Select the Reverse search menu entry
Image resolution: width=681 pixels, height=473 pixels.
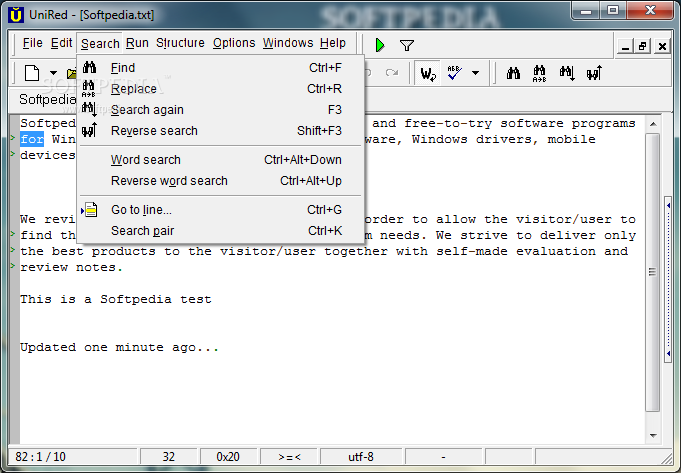221,131
